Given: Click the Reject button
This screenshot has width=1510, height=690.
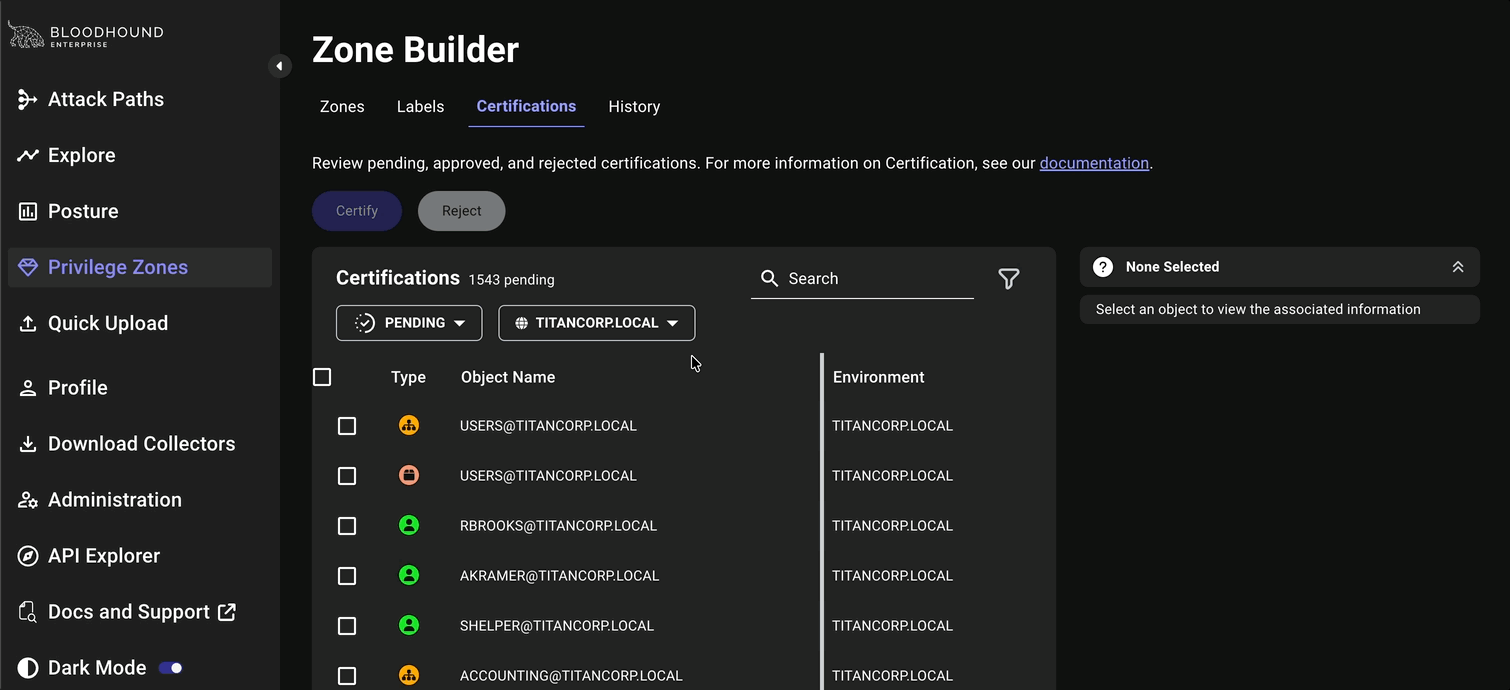Looking at the screenshot, I should (462, 211).
